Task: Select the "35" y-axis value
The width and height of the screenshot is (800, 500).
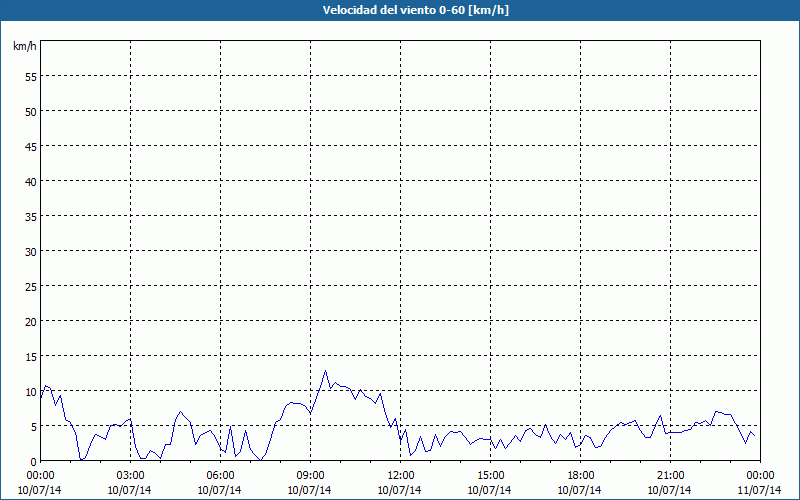Action: pos(31,216)
